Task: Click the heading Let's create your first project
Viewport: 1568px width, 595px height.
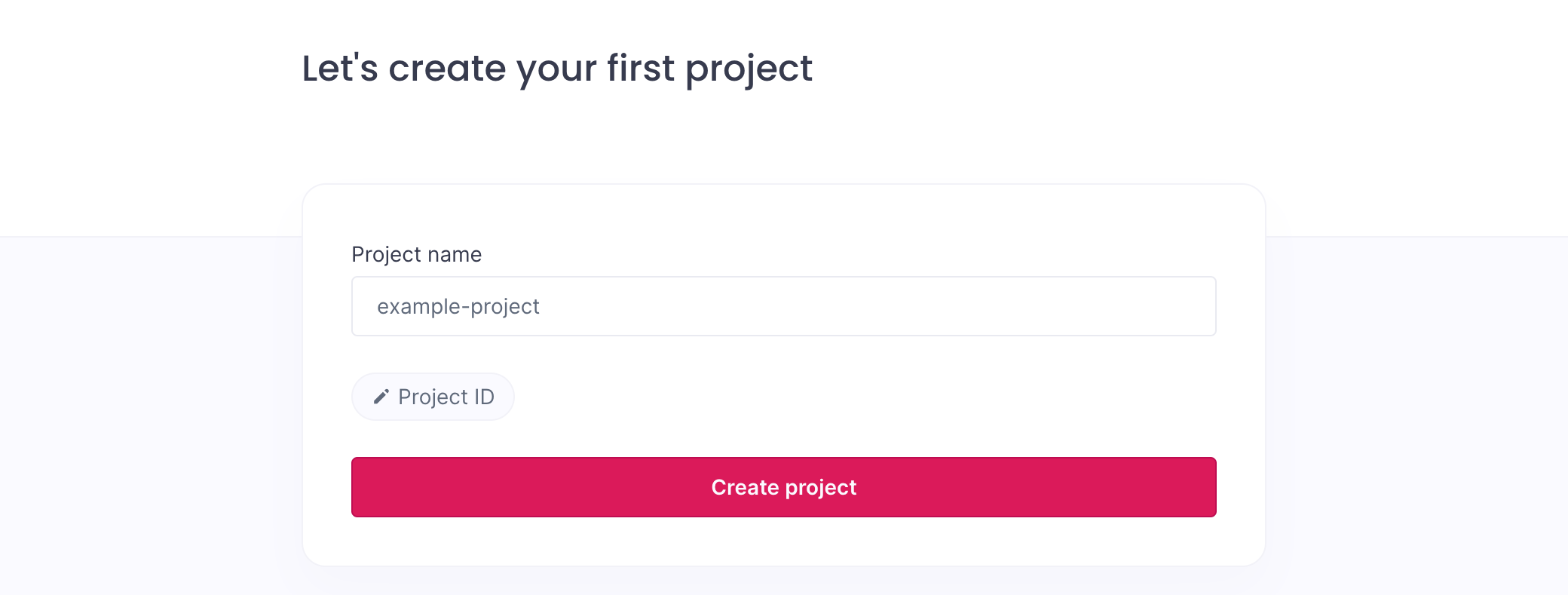Action: click(x=557, y=69)
